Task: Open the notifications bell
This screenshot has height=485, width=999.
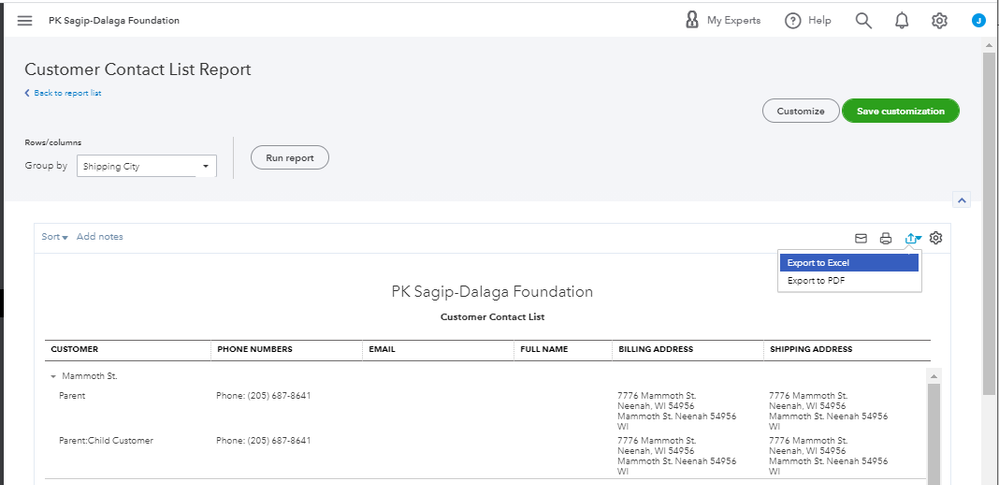Action: [902, 21]
